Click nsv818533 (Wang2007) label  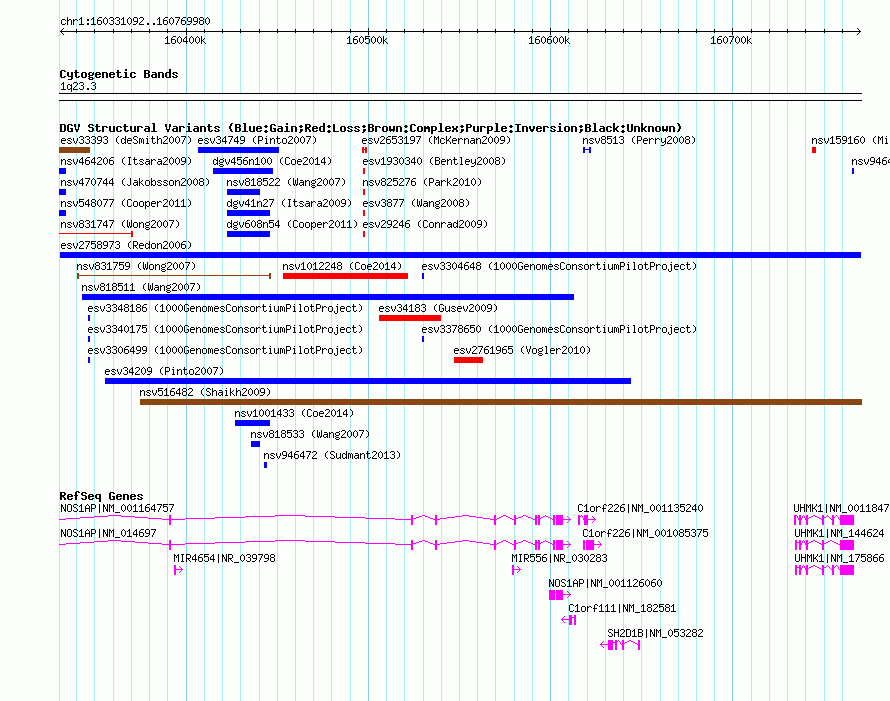310,434
